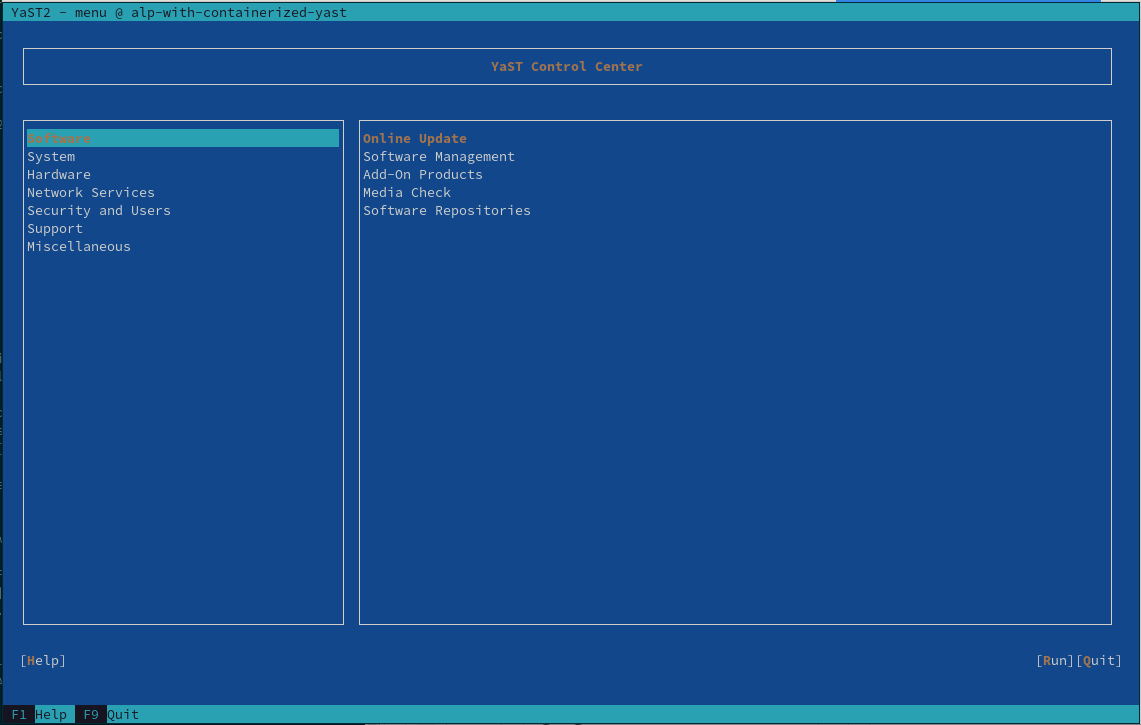Screen dimensions: 1141x725
Task: Click the YaST2 window title text
Action: tap(179, 12)
